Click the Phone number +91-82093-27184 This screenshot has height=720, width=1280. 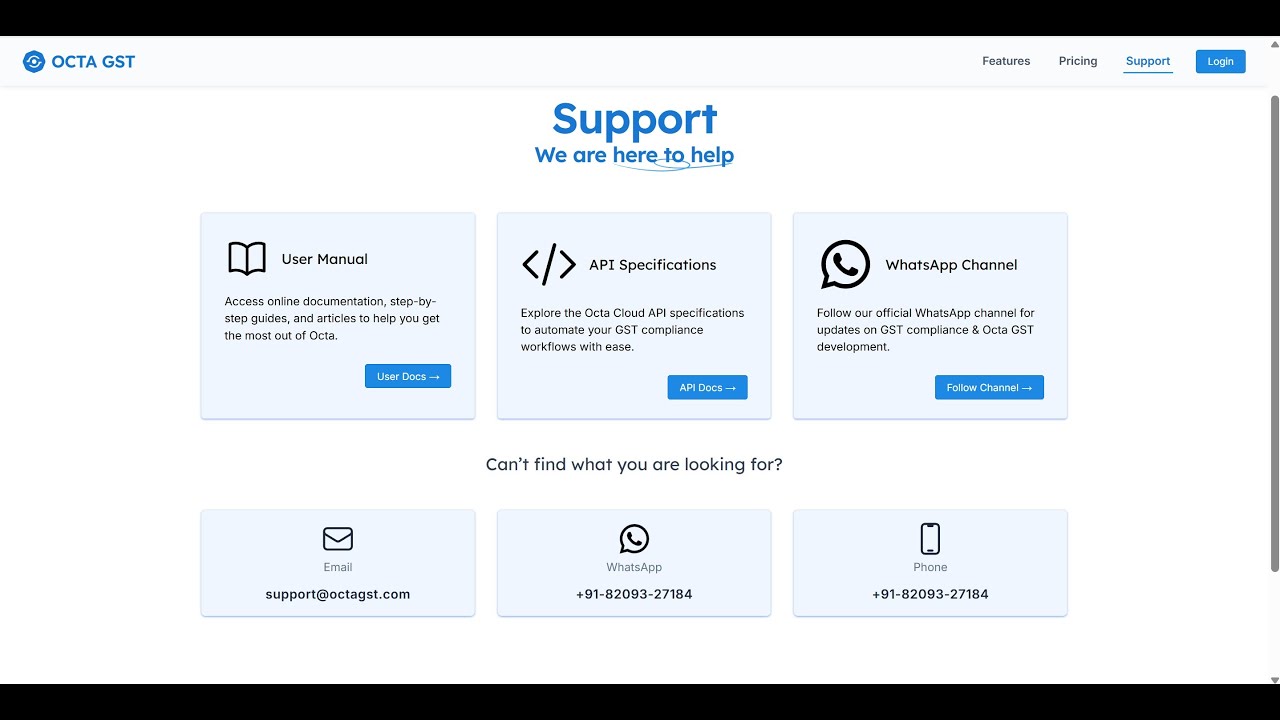coord(930,594)
